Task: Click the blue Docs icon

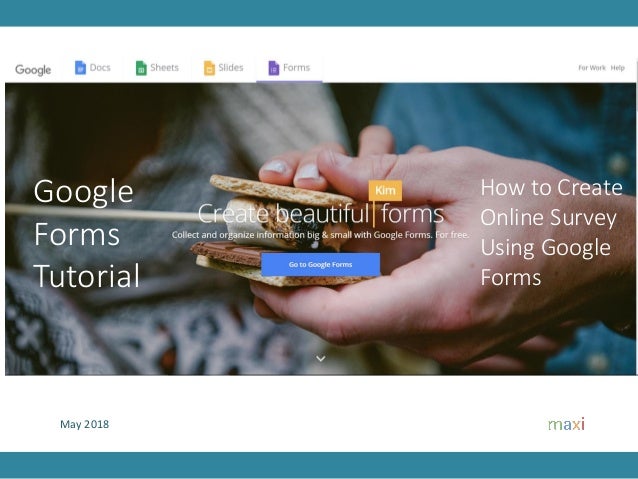Action: tap(80, 68)
